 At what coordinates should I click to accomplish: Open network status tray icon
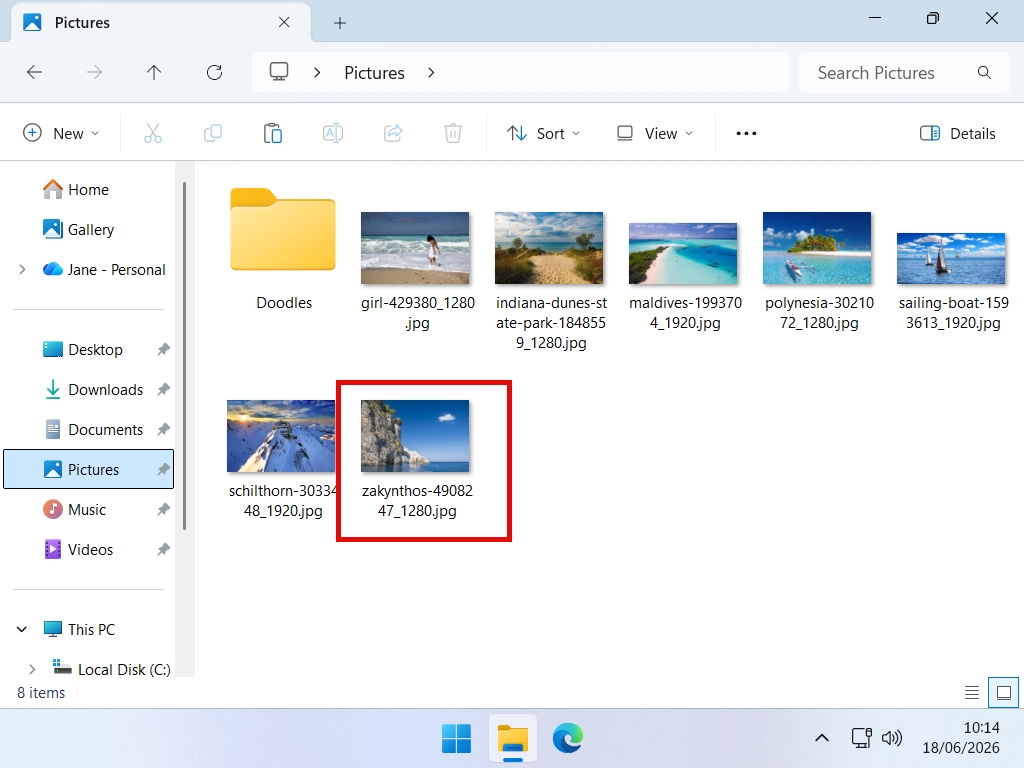861,738
